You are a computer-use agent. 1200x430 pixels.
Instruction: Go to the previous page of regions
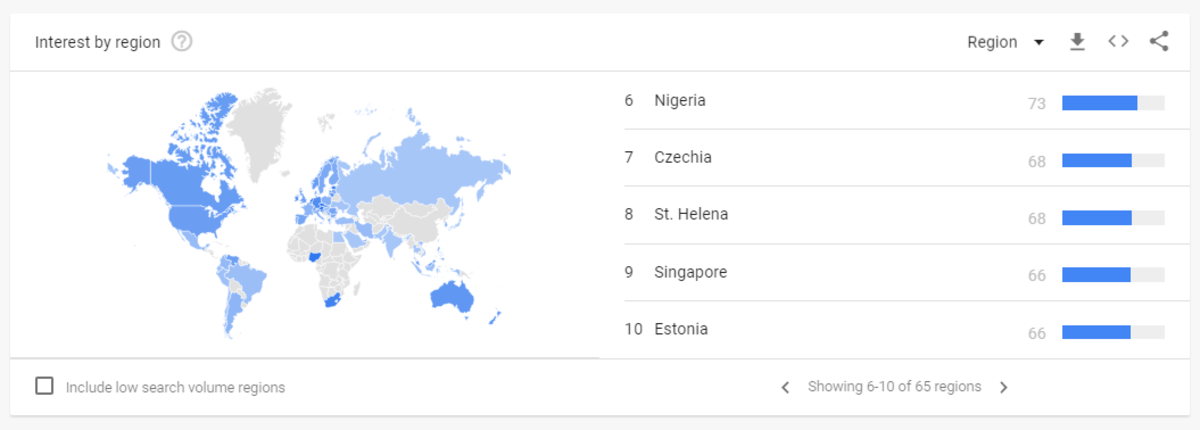pos(786,387)
